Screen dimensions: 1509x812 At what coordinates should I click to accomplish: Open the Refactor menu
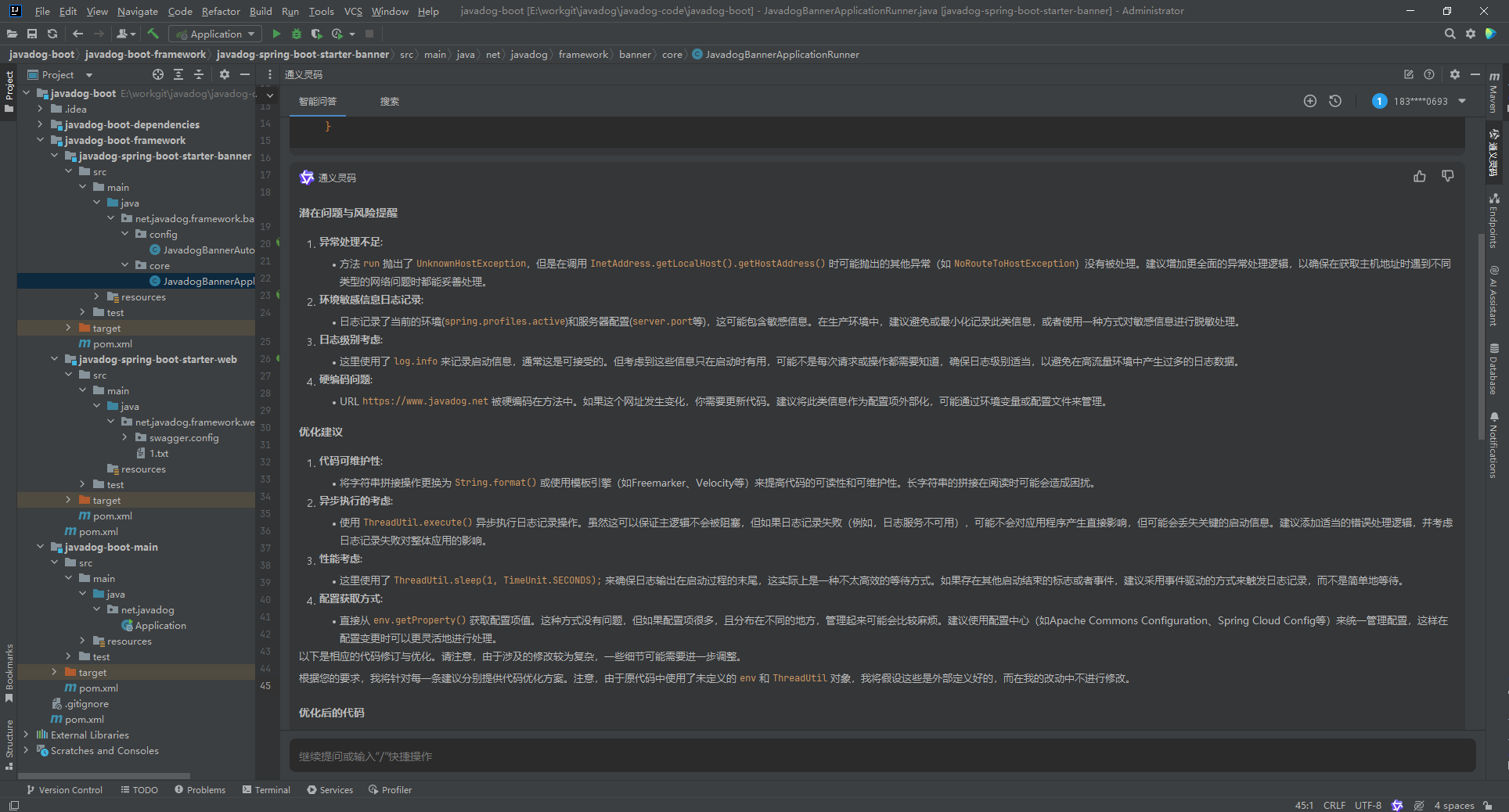[x=221, y=11]
